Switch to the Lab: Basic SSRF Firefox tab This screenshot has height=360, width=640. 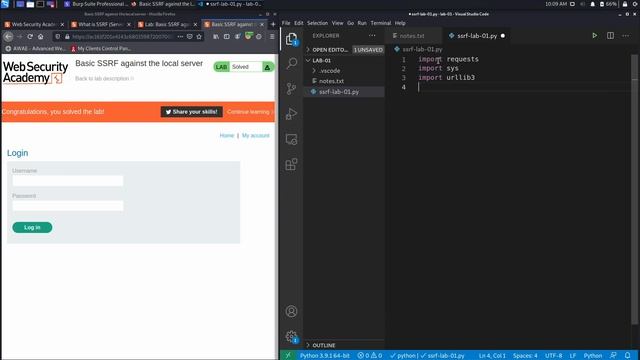coord(167,24)
